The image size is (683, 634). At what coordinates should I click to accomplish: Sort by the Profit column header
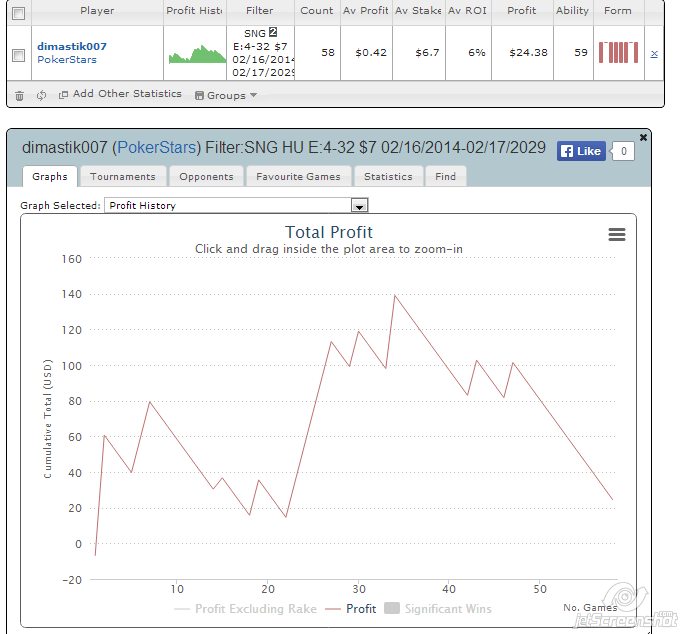point(522,11)
